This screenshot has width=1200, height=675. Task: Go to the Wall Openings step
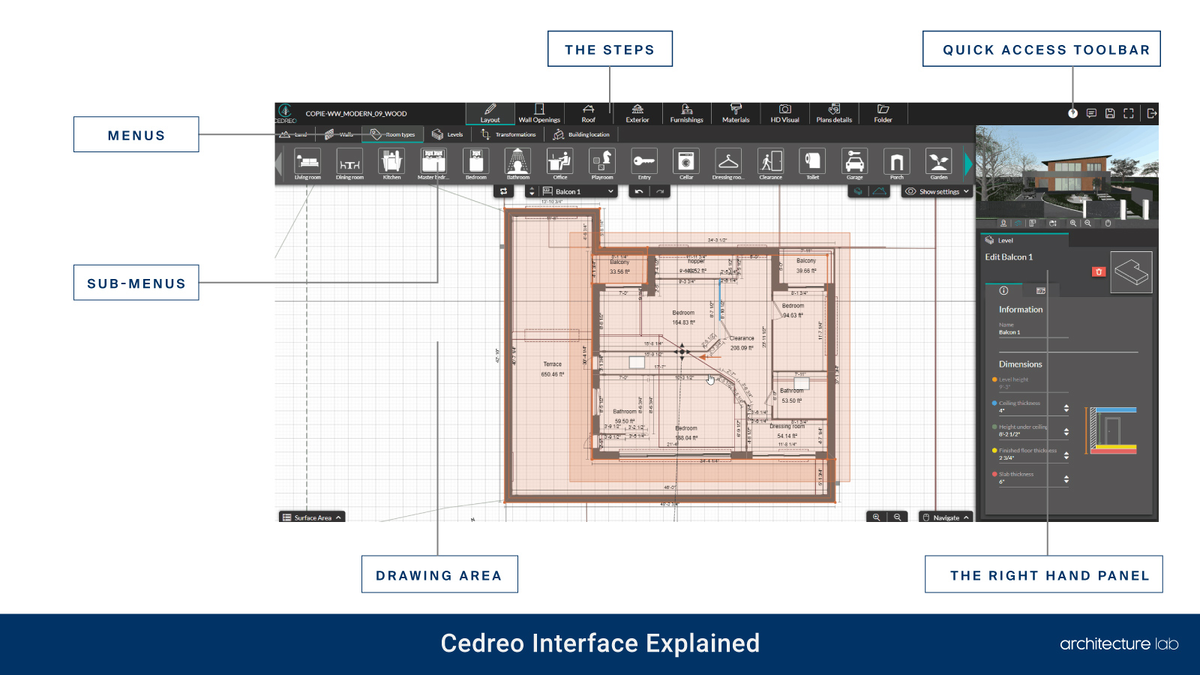tap(539, 113)
